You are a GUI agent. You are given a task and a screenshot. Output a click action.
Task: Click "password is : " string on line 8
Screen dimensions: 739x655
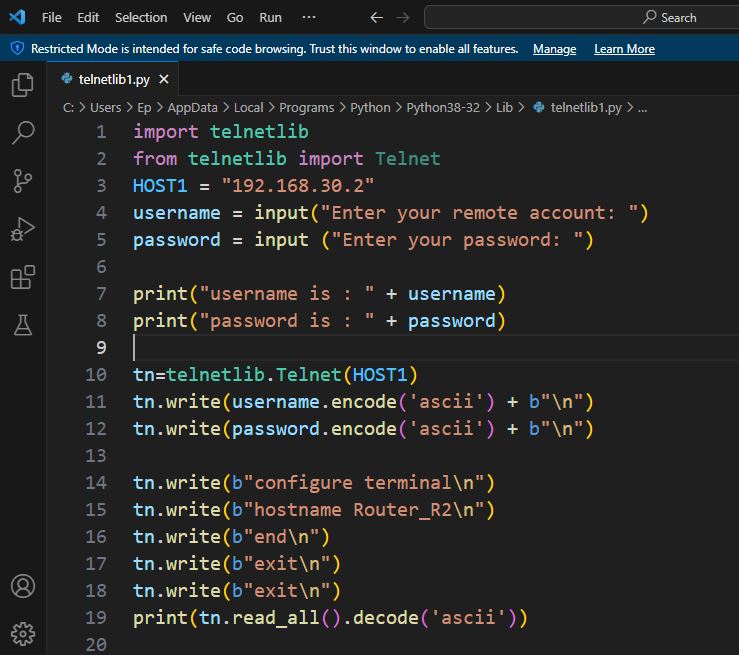tap(287, 320)
